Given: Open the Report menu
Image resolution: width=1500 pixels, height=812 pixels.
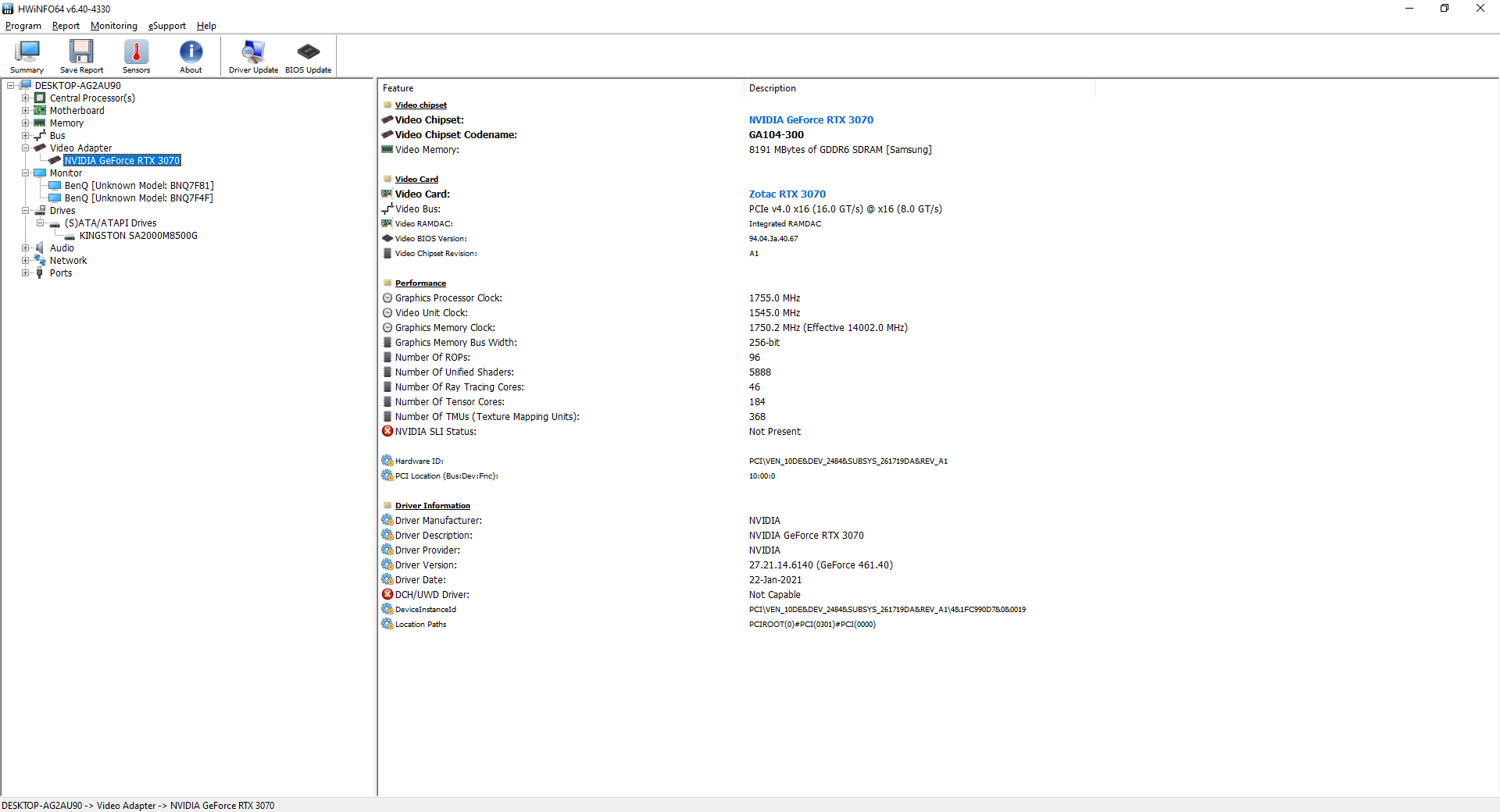Looking at the screenshot, I should tap(66, 26).
